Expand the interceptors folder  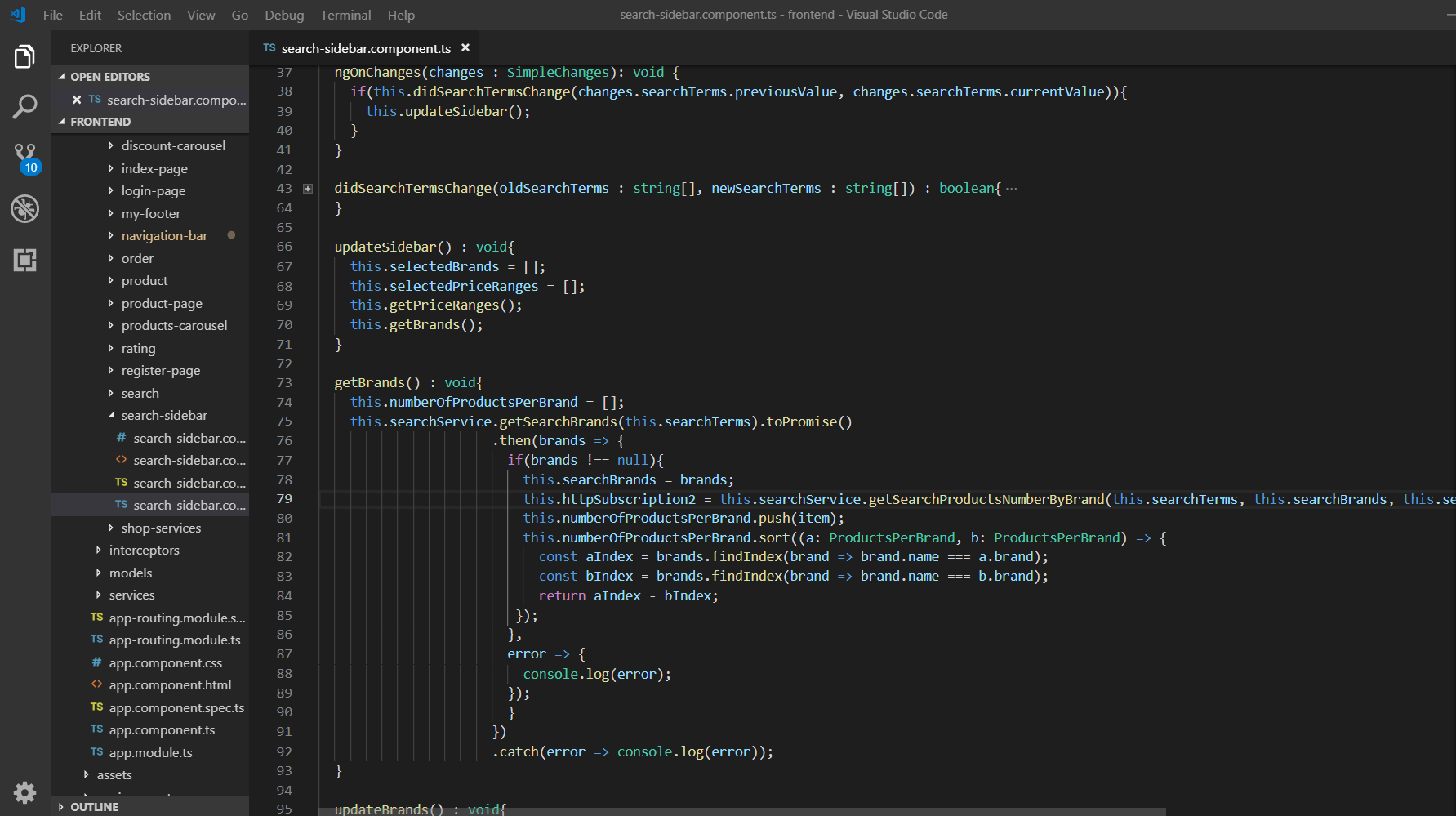point(144,550)
